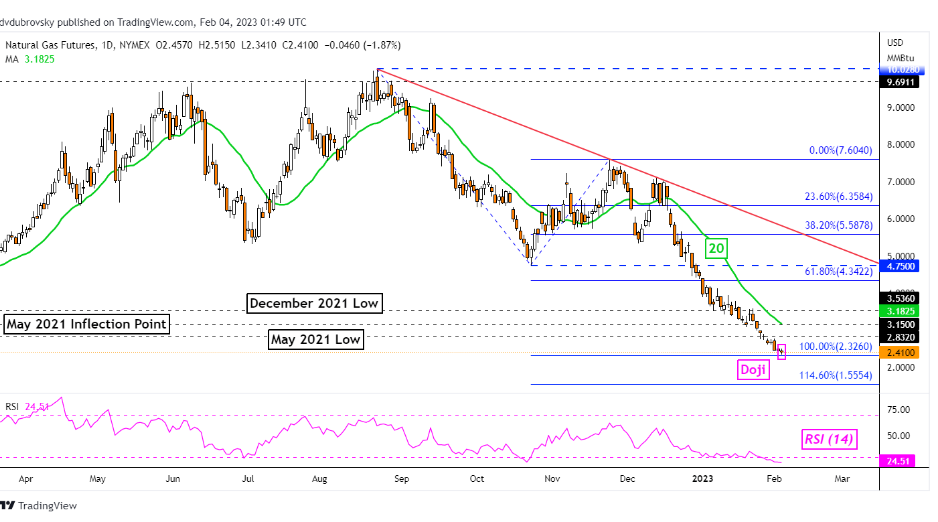Click the pink Doji annotation label
938x522 pixels.
tap(753, 370)
